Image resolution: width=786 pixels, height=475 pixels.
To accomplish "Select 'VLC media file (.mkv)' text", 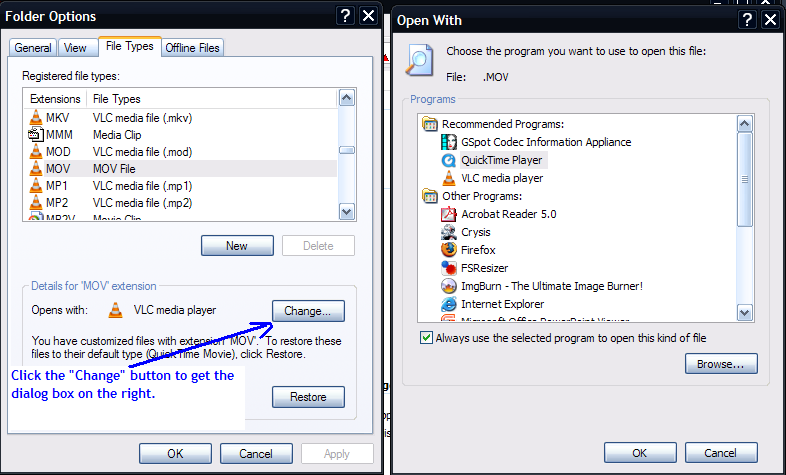I will coord(142,118).
